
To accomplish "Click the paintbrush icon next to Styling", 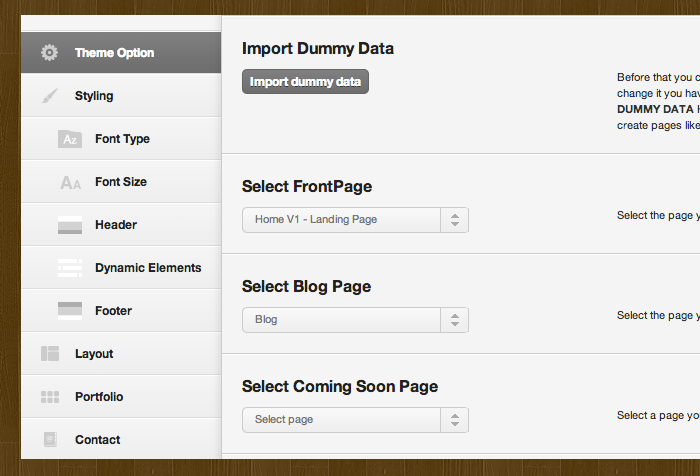I will pyautogui.click(x=49, y=96).
